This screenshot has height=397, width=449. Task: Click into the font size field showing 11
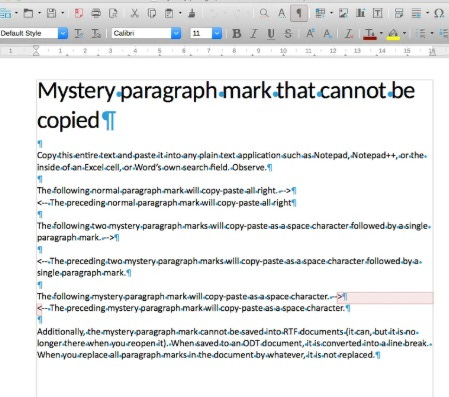pos(201,33)
